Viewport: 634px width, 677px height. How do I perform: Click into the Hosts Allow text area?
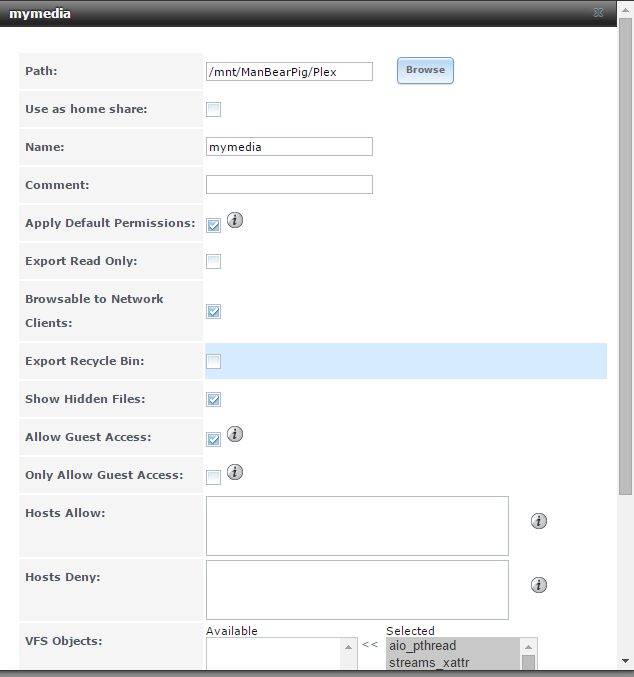coord(357,526)
